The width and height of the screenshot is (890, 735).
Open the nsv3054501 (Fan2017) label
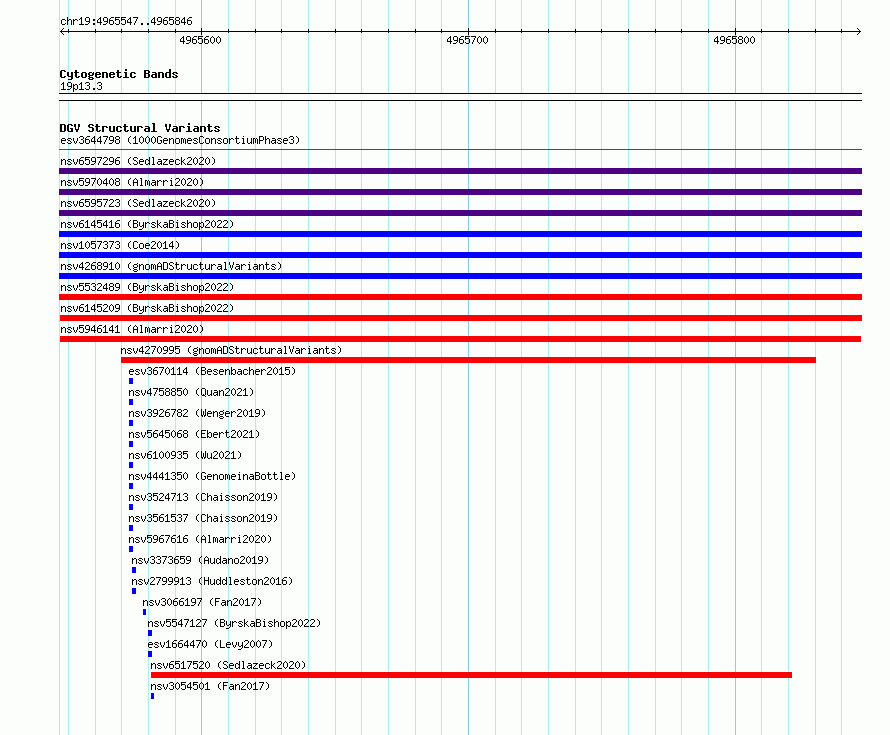point(210,686)
